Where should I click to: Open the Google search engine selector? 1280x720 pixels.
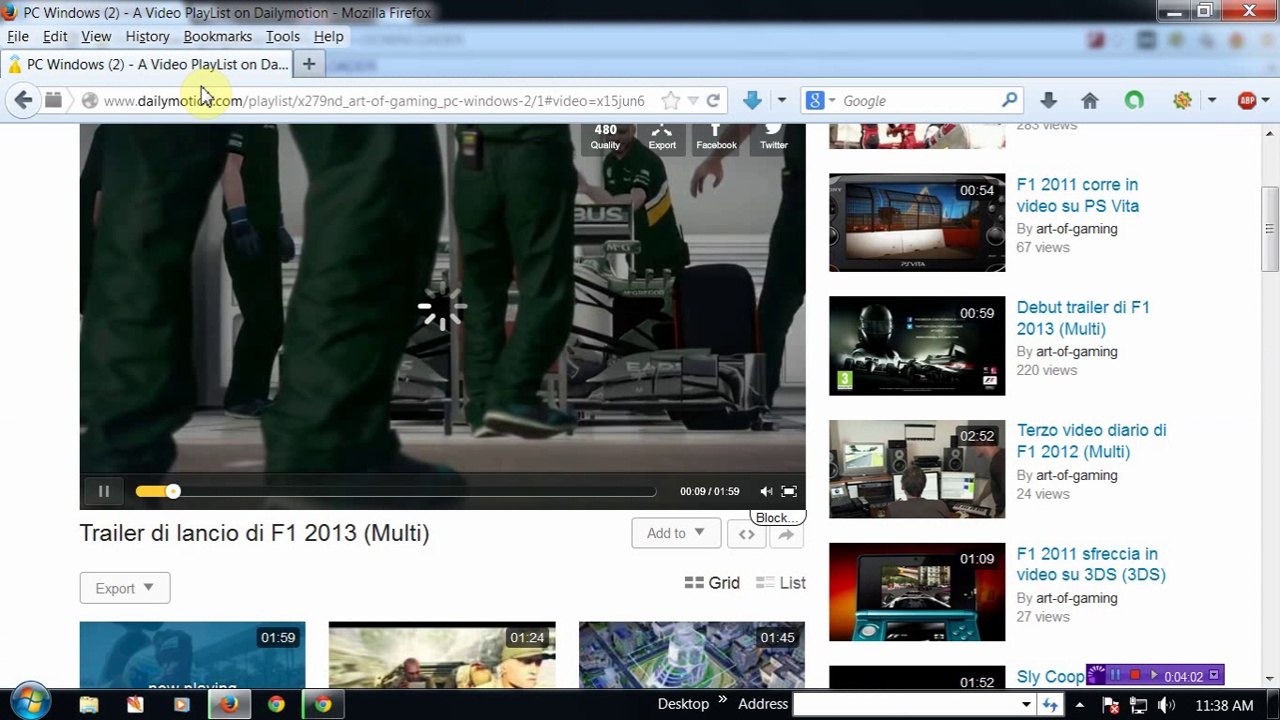[x=820, y=101]
